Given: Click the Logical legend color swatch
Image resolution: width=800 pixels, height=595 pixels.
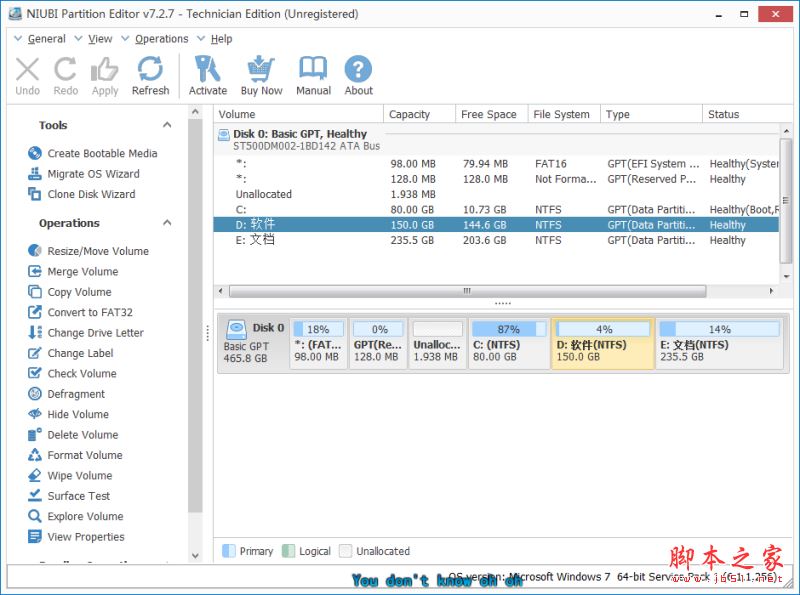Looking at the screenshot, I should click(x=288, y=551).
